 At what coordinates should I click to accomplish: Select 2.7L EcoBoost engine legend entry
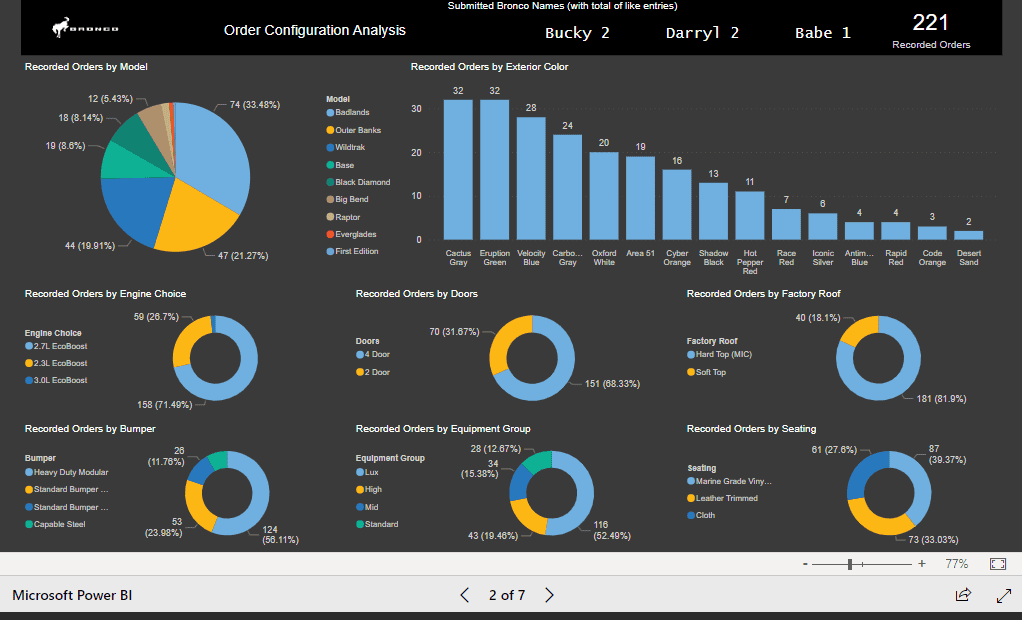pyautogui.click(x=56, y=346)
